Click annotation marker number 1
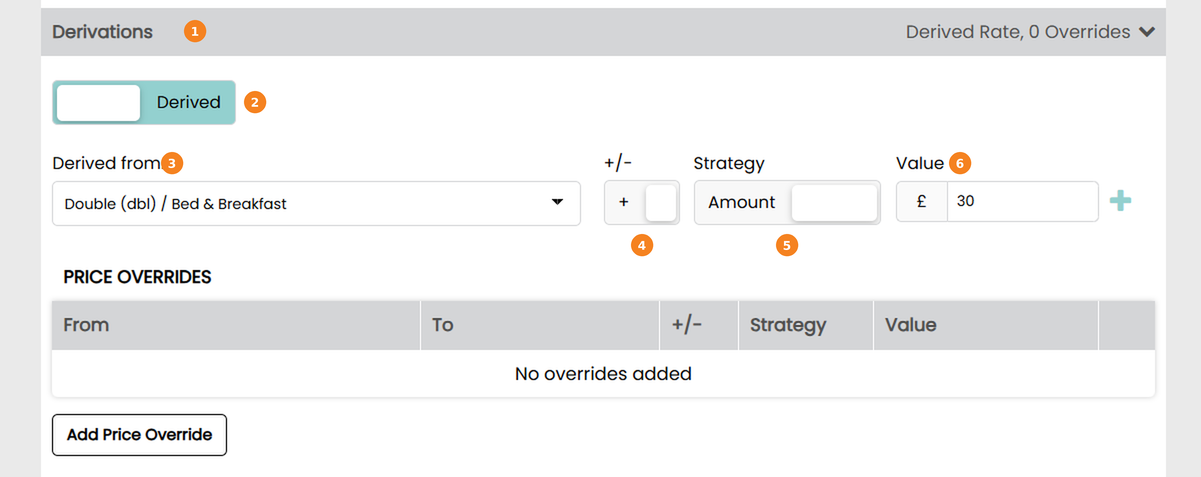The image size is (1201, 477). coord(195,32)
